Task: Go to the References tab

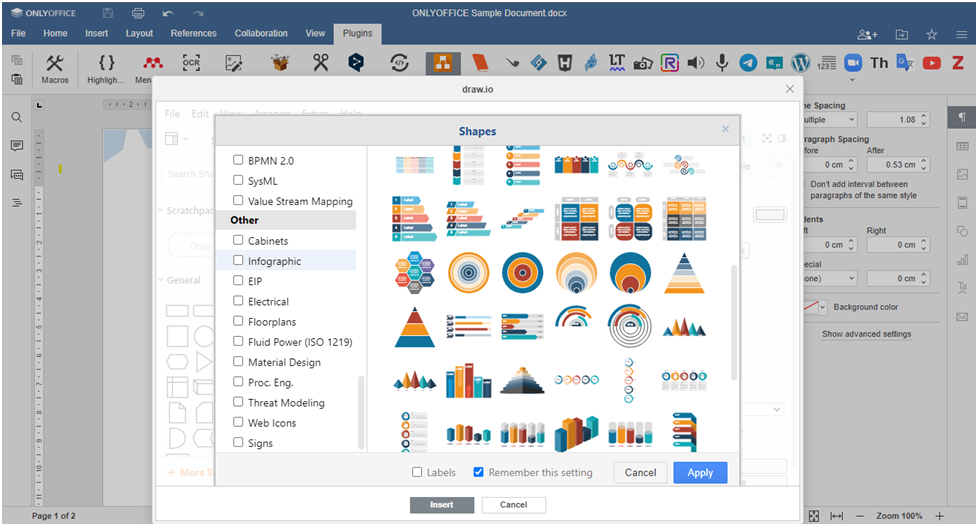Action: tap(193, 33)
